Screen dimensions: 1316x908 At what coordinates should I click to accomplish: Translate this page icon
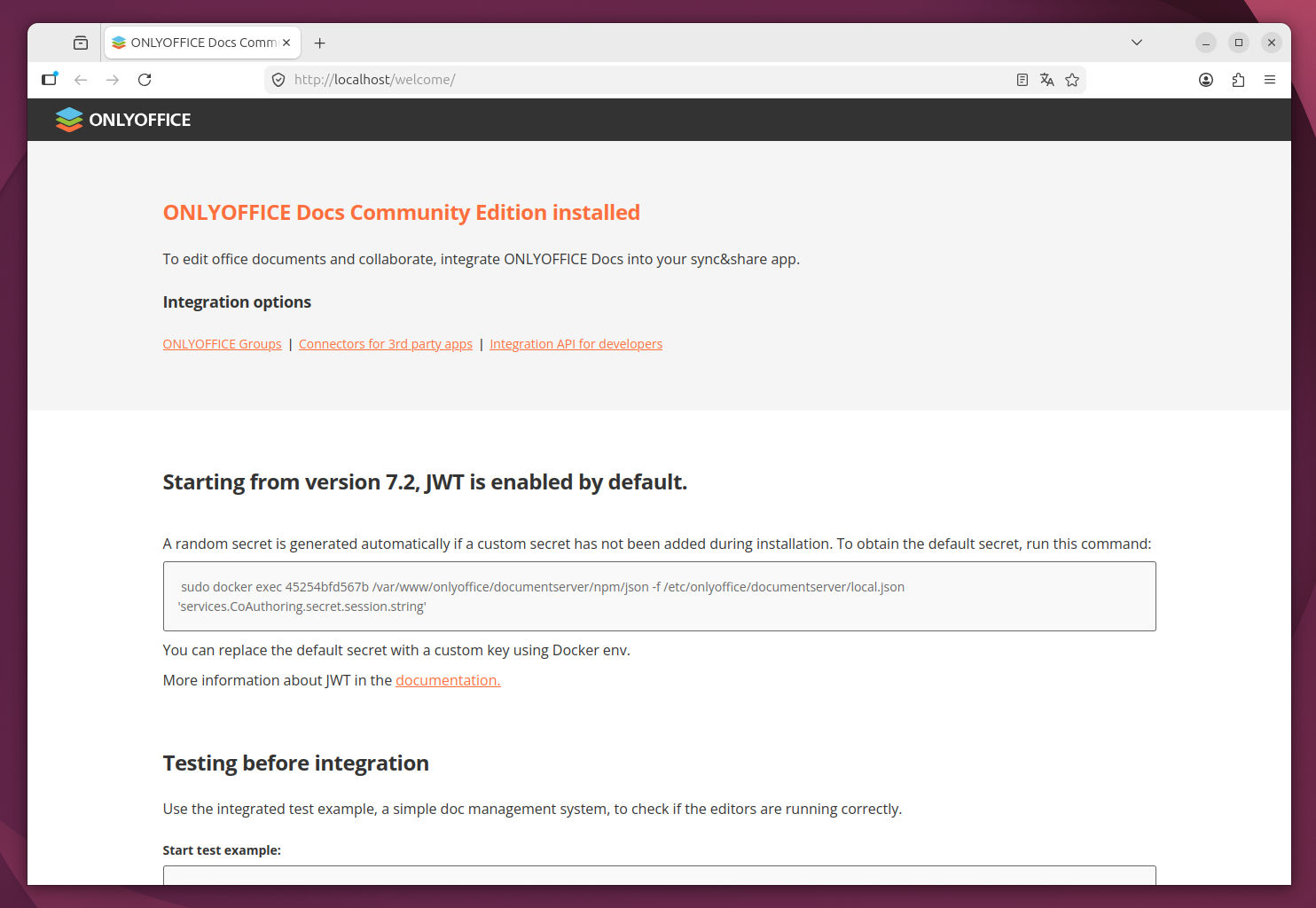(1047, 80)
